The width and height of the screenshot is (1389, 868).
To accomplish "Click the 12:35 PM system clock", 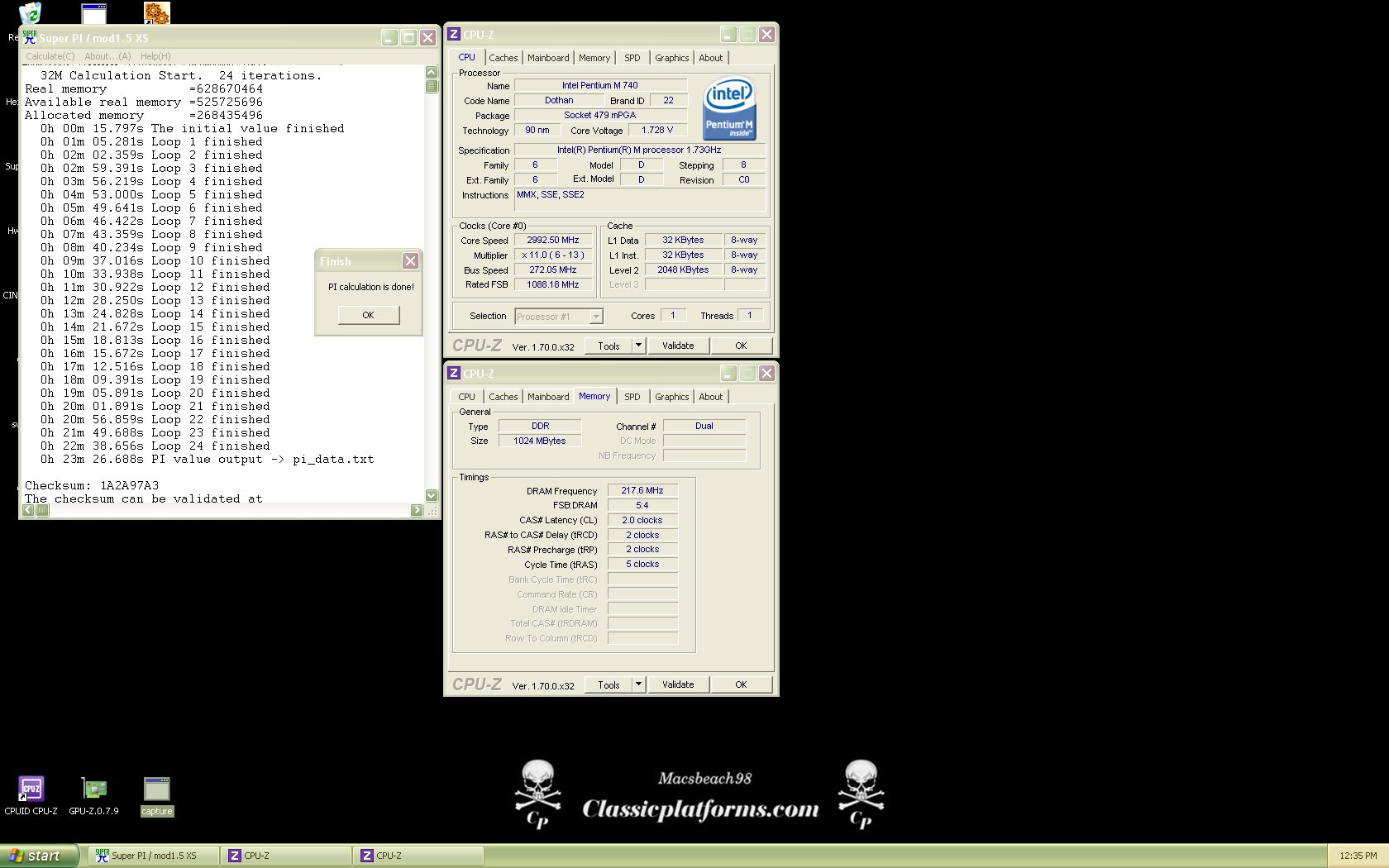I will [1358, 856].
